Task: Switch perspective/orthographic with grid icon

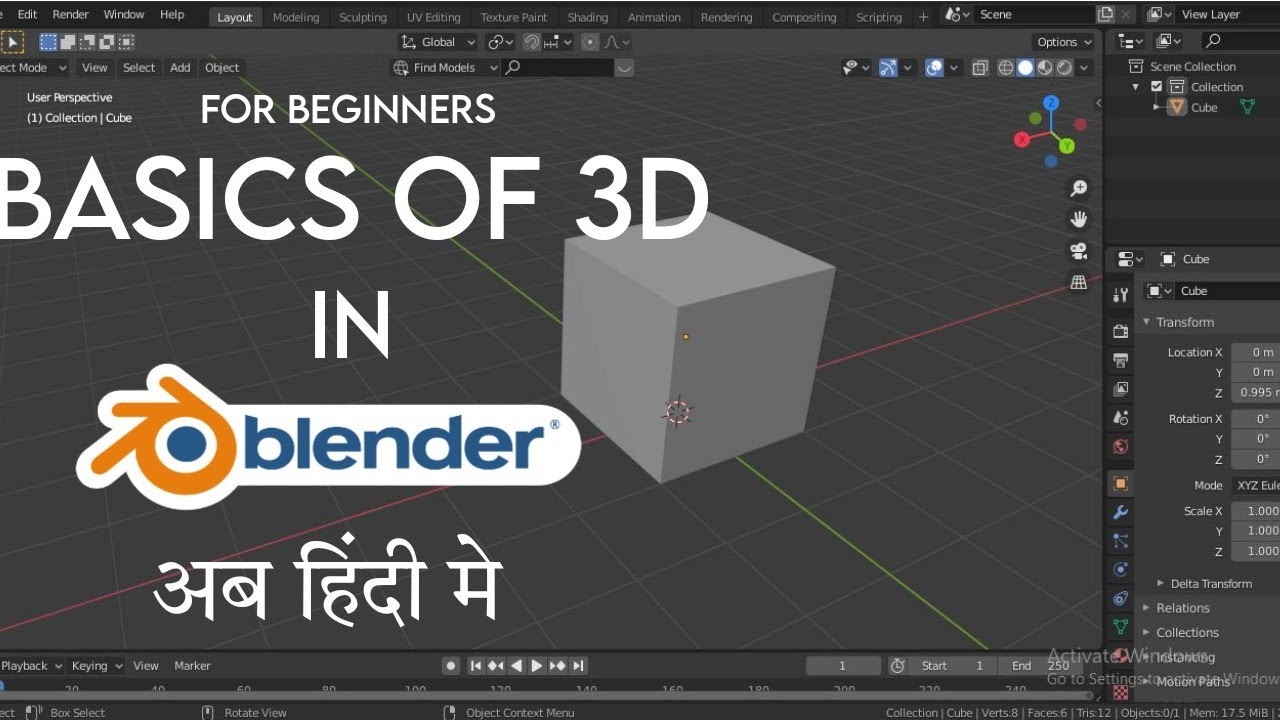Action: (1079, 282)
